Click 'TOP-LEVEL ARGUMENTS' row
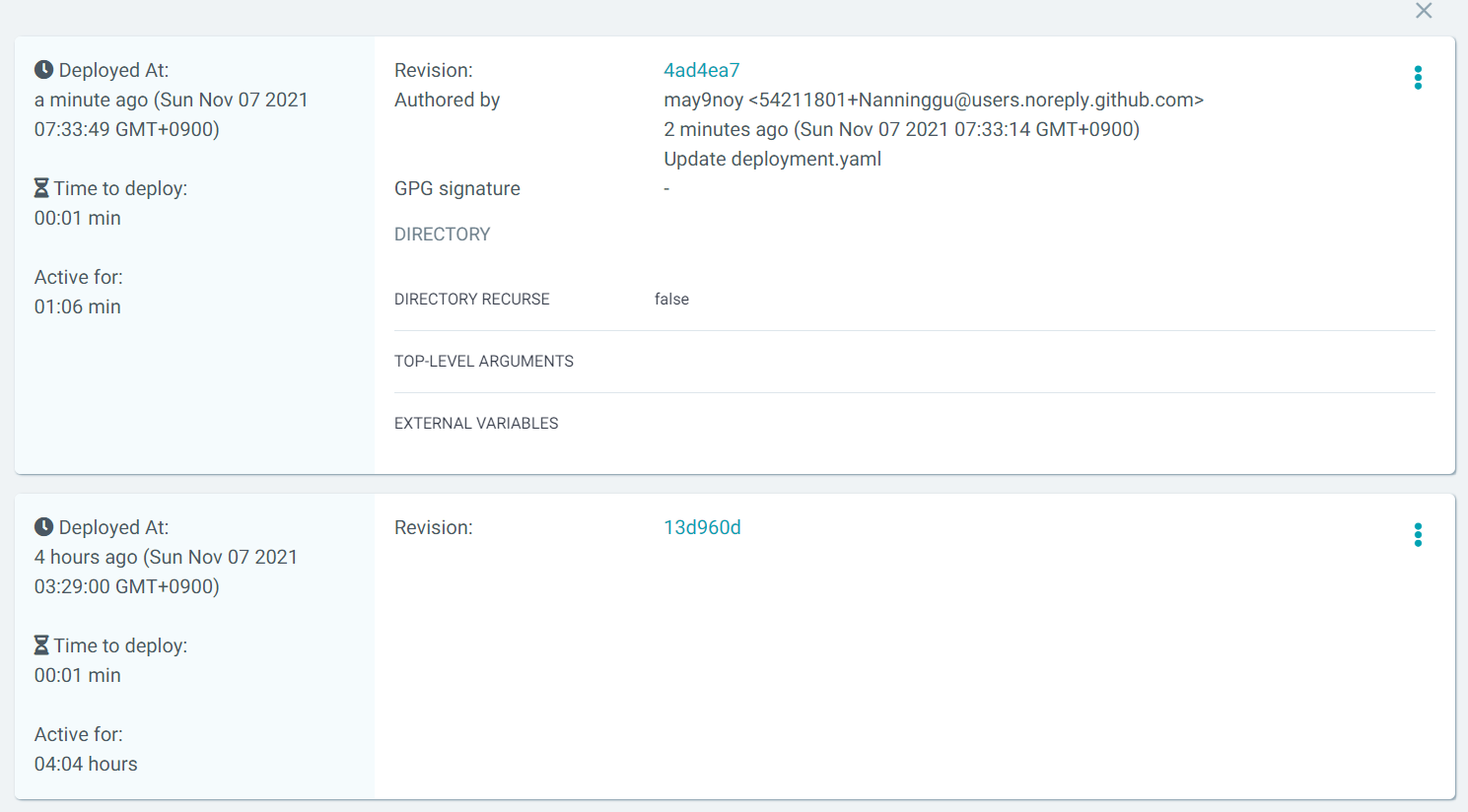This screenshot has height=812, width=1468. point(914,362)
